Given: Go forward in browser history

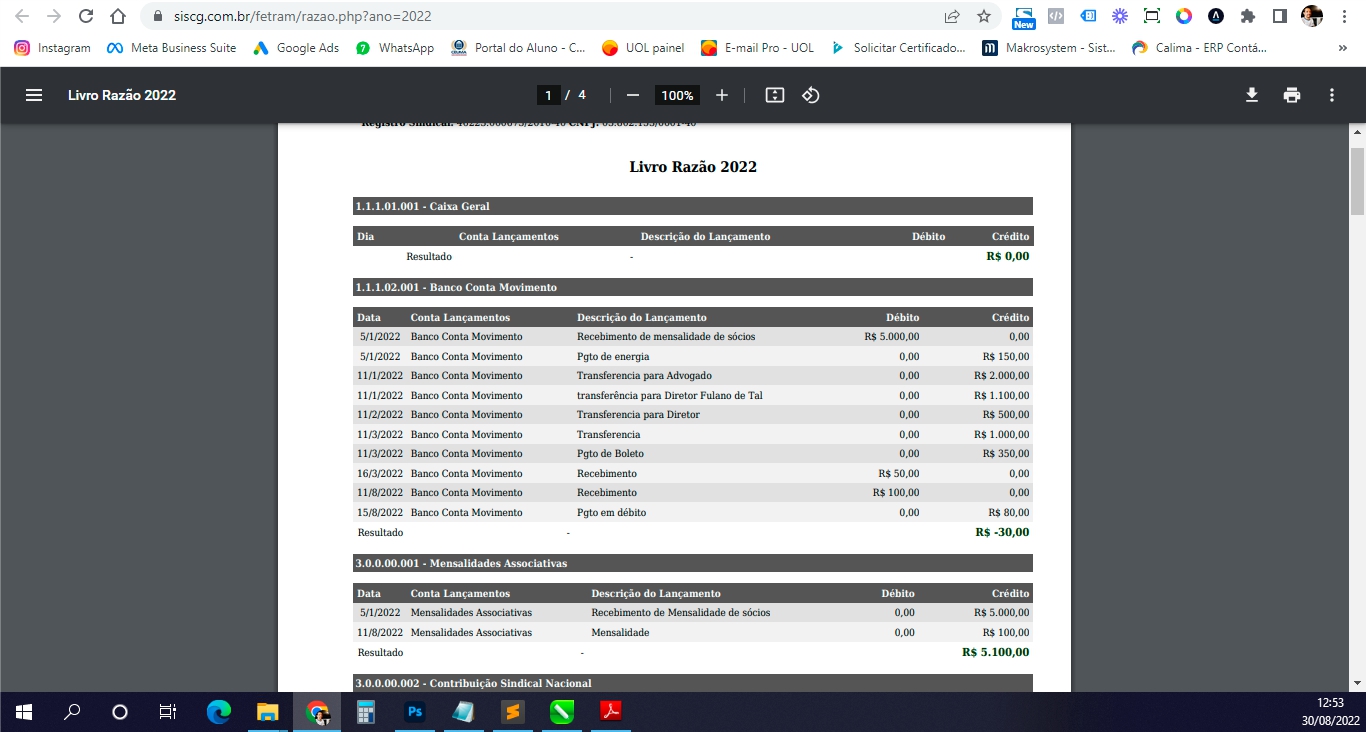Looking at the screenshot, I should tap(54, 17).
